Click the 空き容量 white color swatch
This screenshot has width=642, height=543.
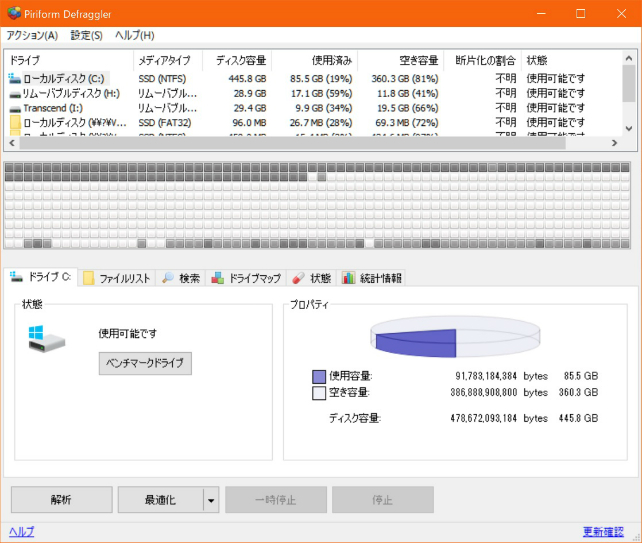(x=319, y=393)
